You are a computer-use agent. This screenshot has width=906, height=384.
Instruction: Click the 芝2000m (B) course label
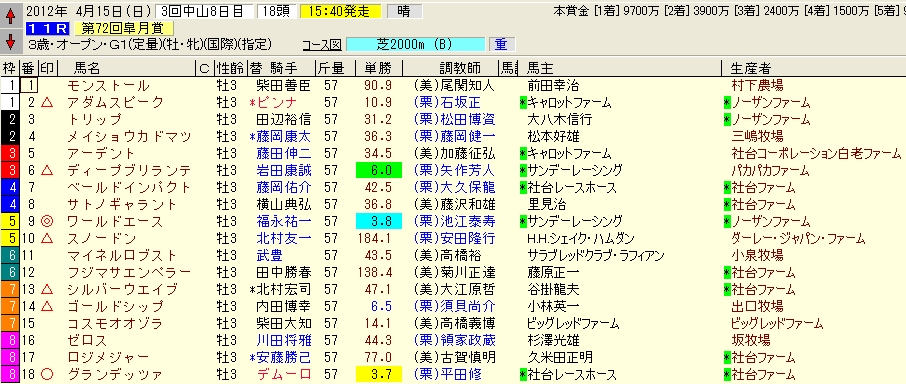point(416,45)
